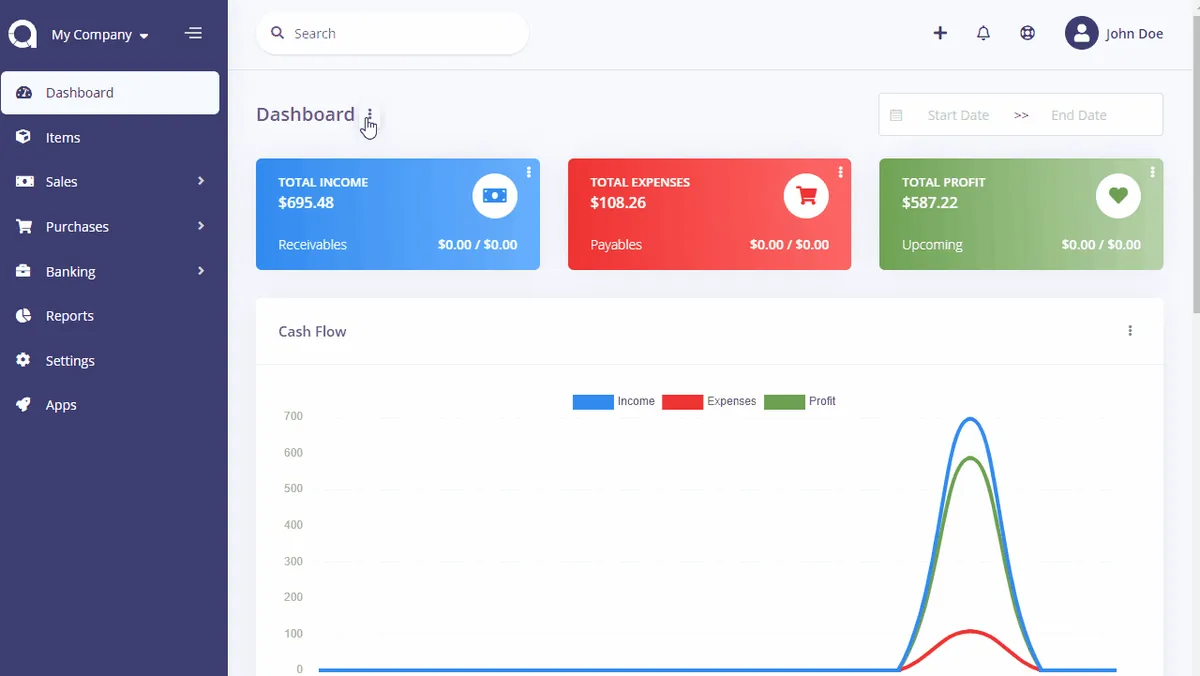Open Cash Flow widget options dots
This screenshot has height=676, width=1200.
(x=1130, y=331)
